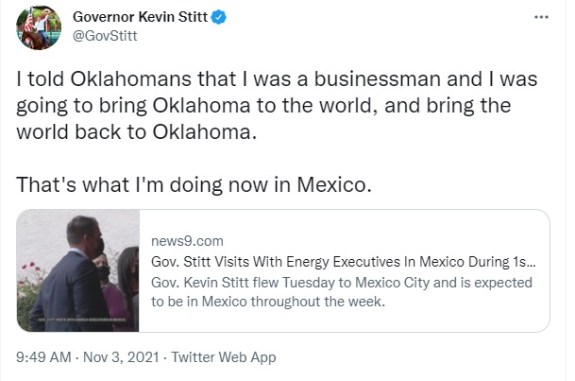Open Governor Kevin Stitt's profile picture
The width and height of the screenshot is (575, 381).
pyautogui.click(x=39, y=28)
